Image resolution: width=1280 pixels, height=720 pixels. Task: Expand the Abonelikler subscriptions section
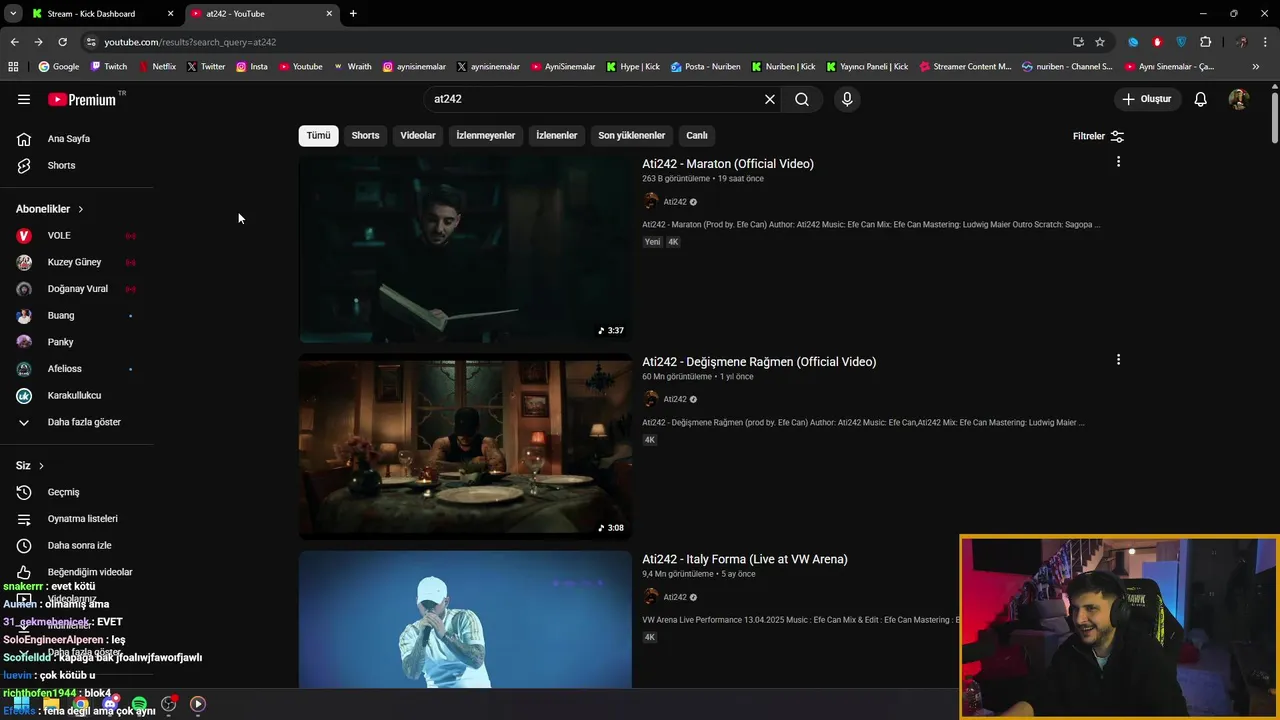50,209
